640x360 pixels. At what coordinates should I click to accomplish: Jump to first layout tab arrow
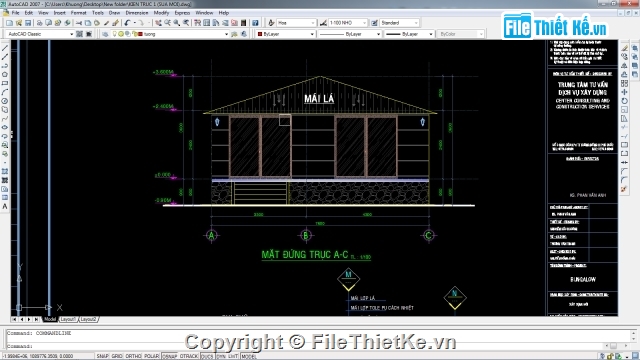coord(15,319)
